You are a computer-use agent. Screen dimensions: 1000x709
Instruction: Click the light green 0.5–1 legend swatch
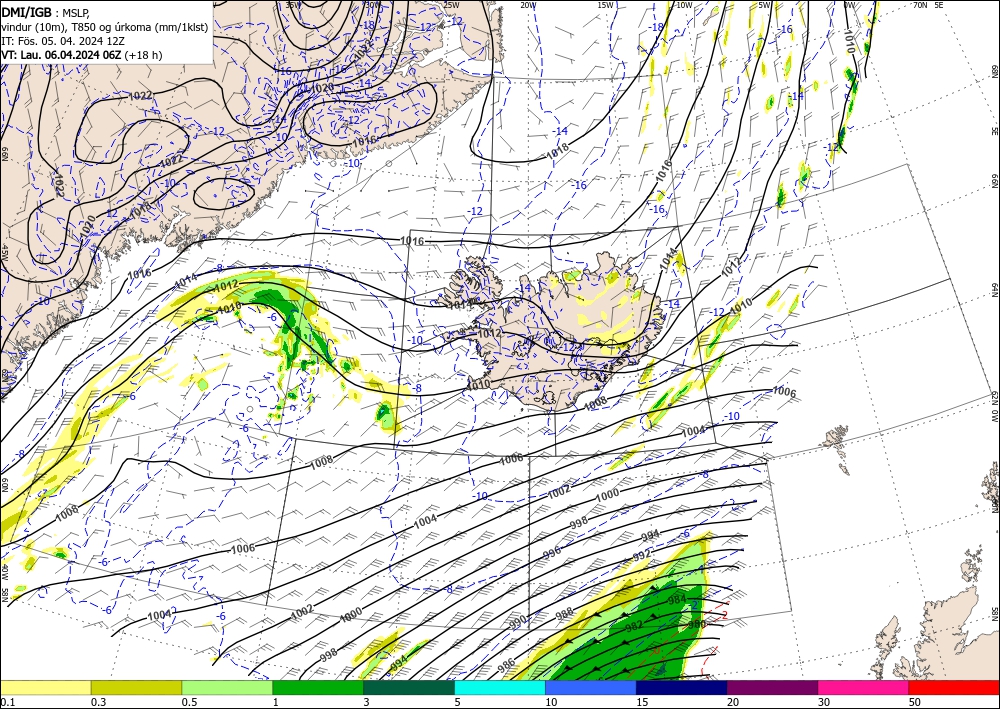click(227, 687)
